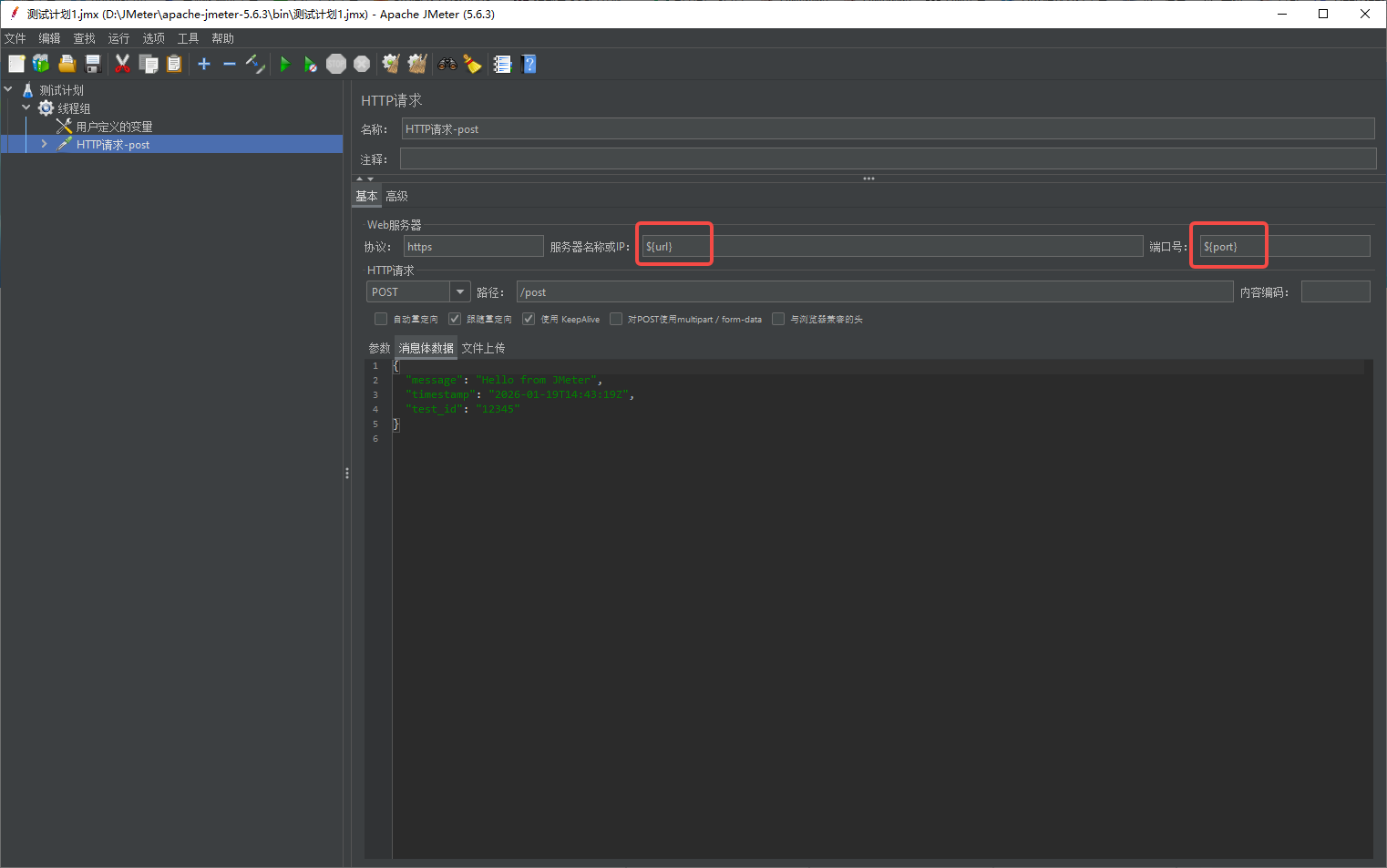Shutdown test threads gracefully
The height and width of the screenshot is (868, 1387).
(362, 64)
